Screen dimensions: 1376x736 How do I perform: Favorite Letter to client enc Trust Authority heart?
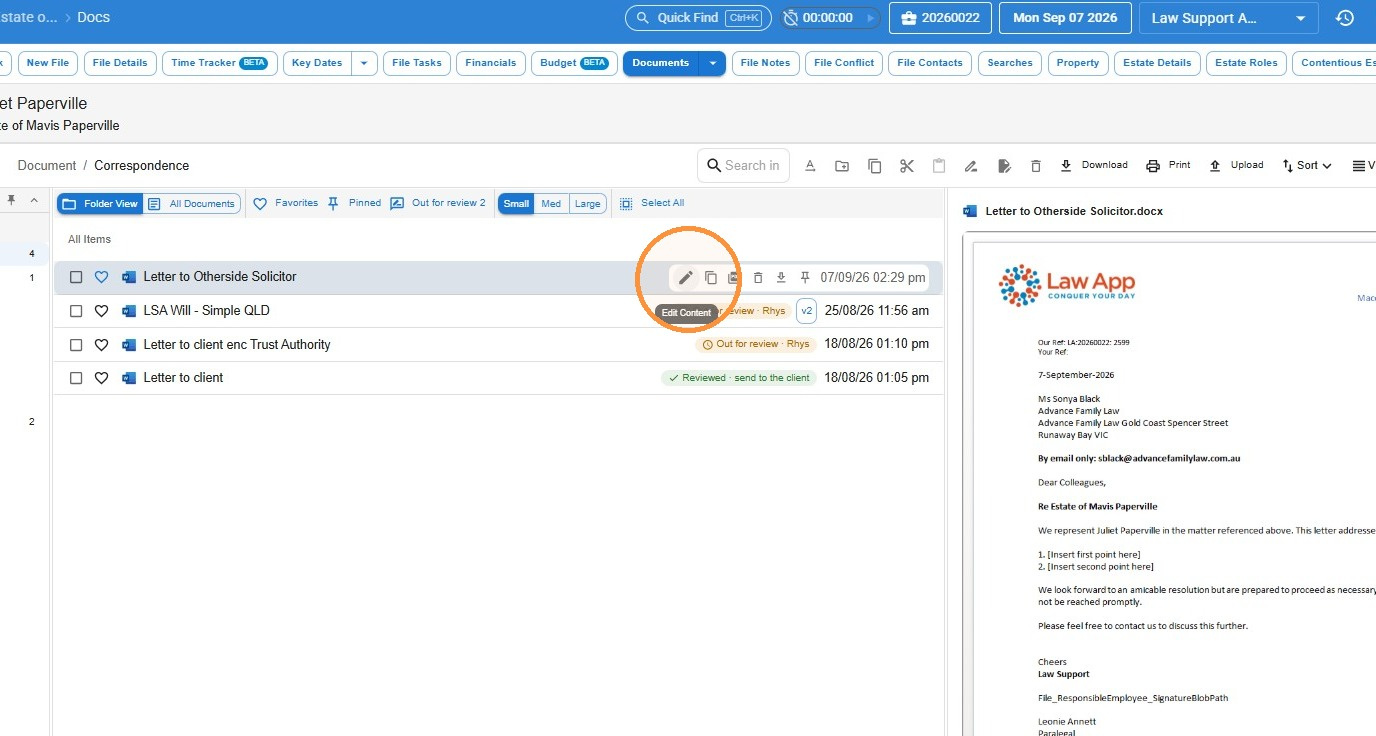(x=101, y=345)
